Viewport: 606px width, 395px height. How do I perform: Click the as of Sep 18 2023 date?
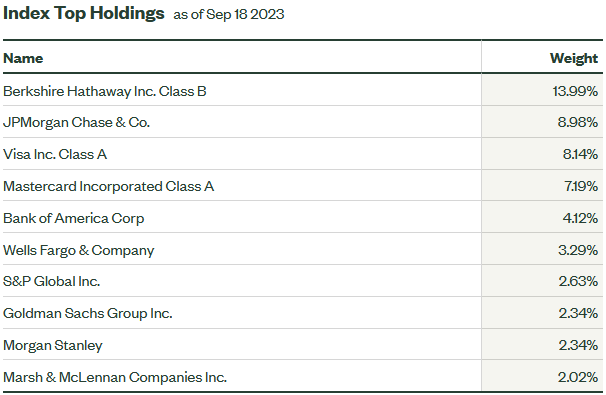229,14
